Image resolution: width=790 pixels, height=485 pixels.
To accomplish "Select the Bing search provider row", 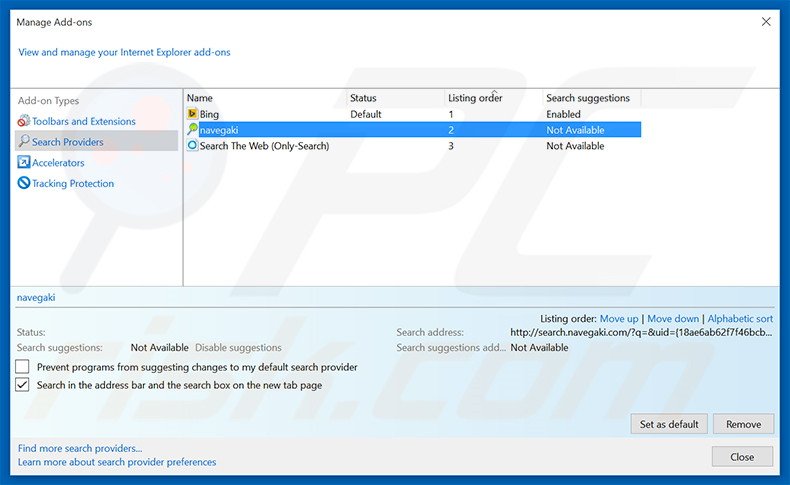I will tap(413, 114).
